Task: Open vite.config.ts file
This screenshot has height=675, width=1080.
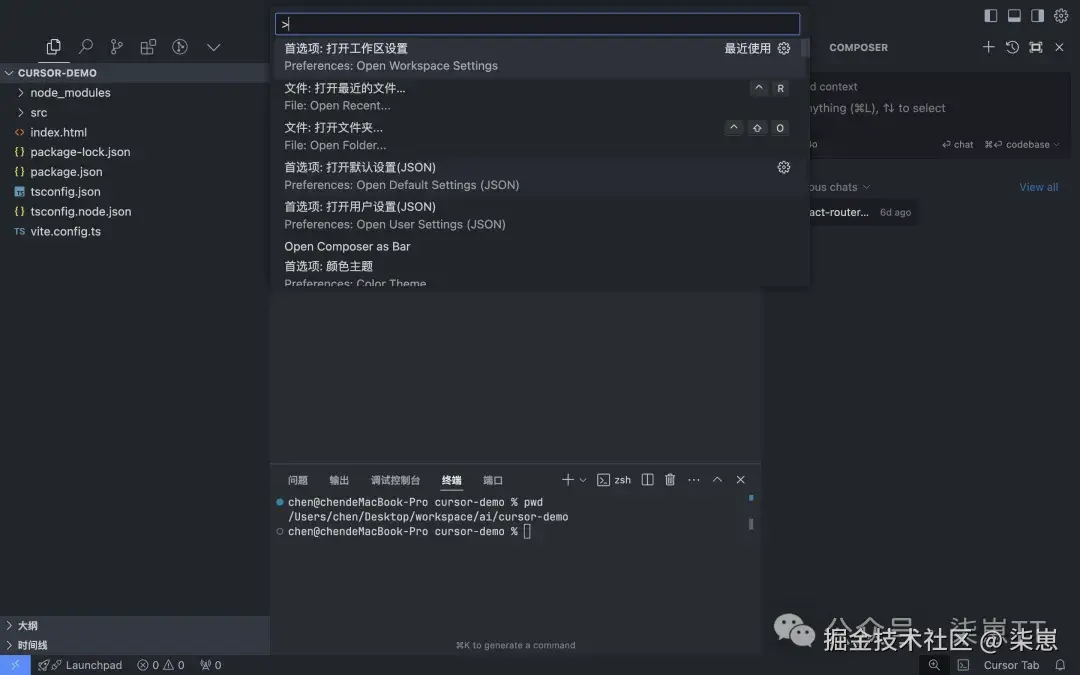Action: point(134,231)
